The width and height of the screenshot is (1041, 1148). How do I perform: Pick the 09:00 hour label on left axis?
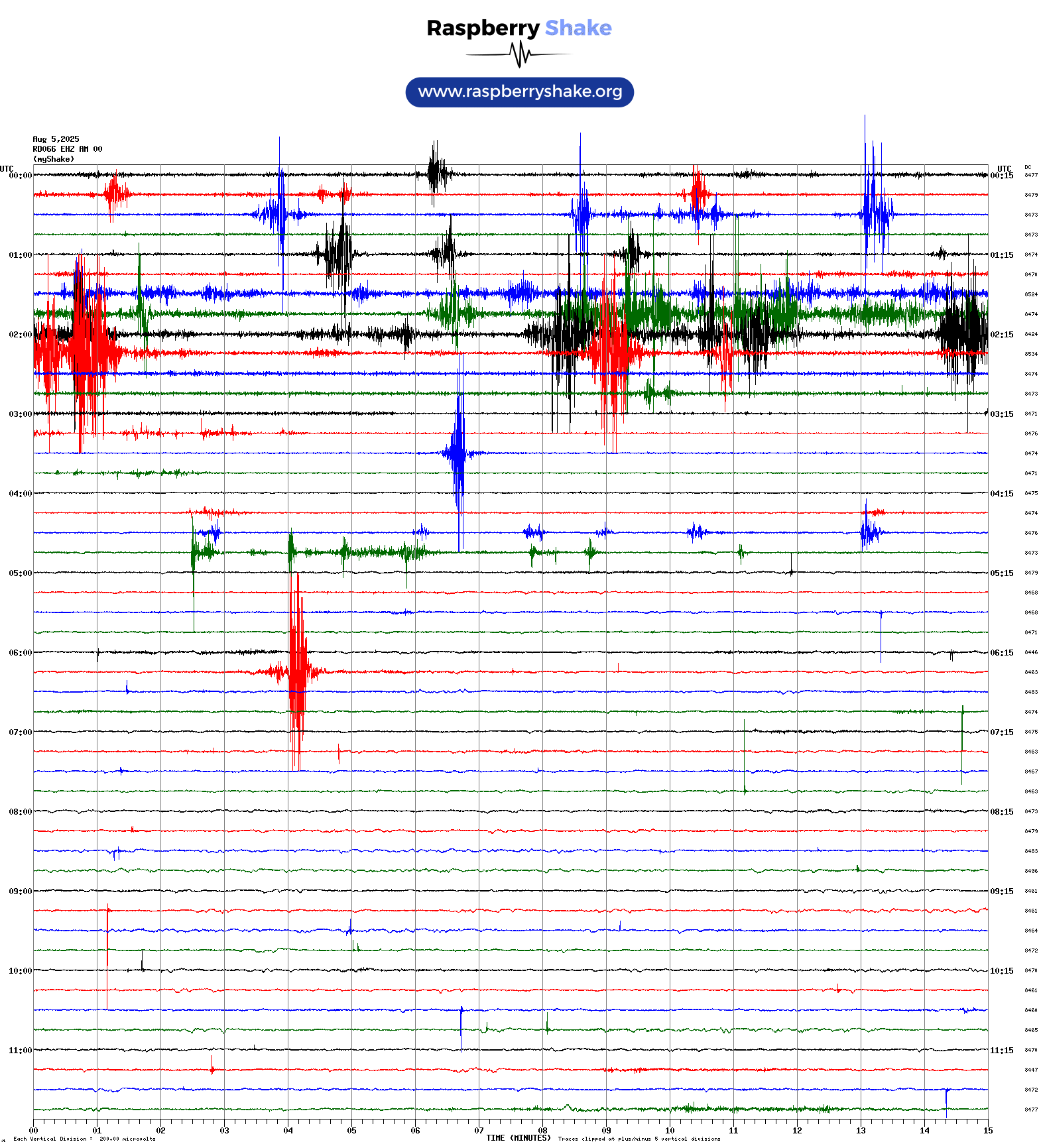20,891
